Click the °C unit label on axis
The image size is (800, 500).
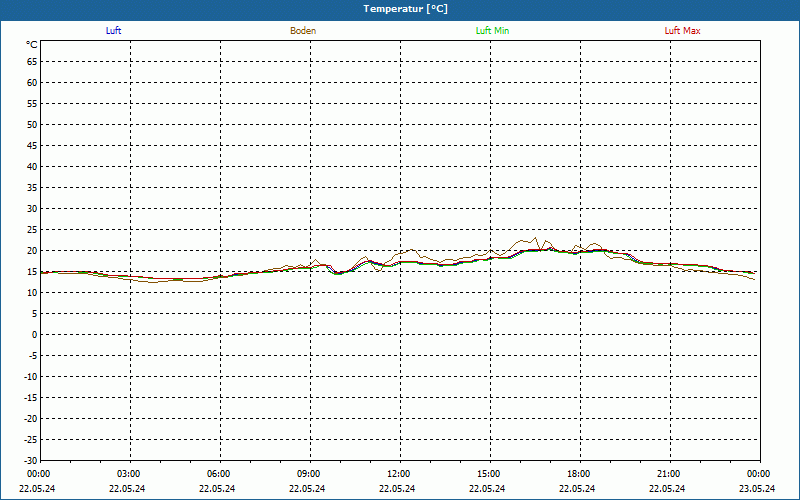32,45
